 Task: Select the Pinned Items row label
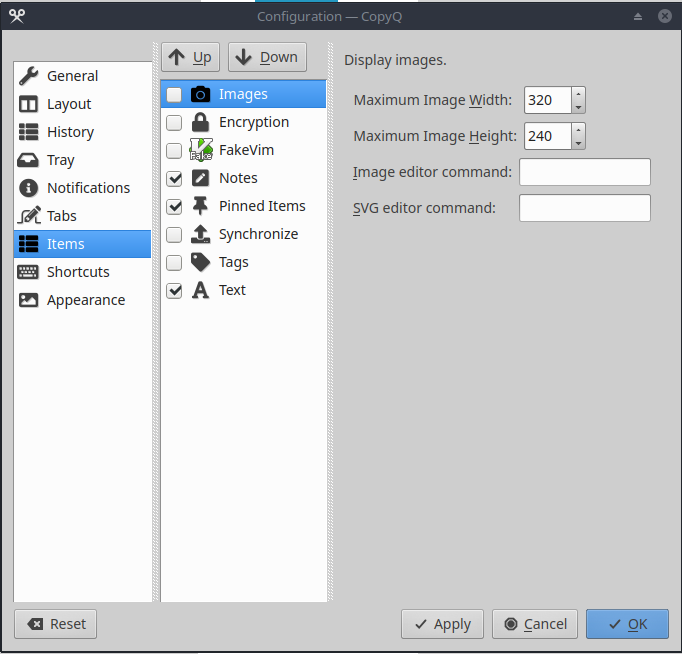click(262, 206)
